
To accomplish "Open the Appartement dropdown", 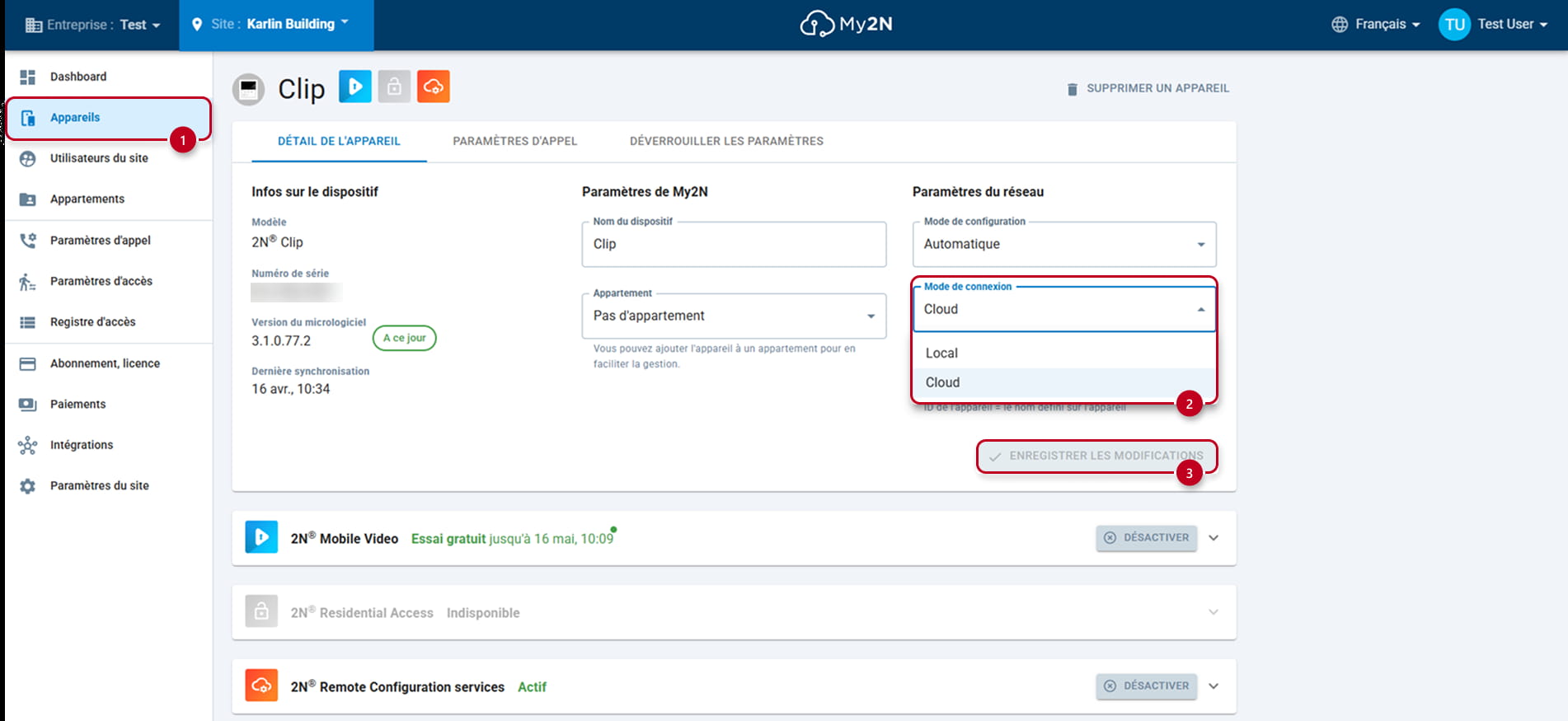I will (x=734, y=316).
